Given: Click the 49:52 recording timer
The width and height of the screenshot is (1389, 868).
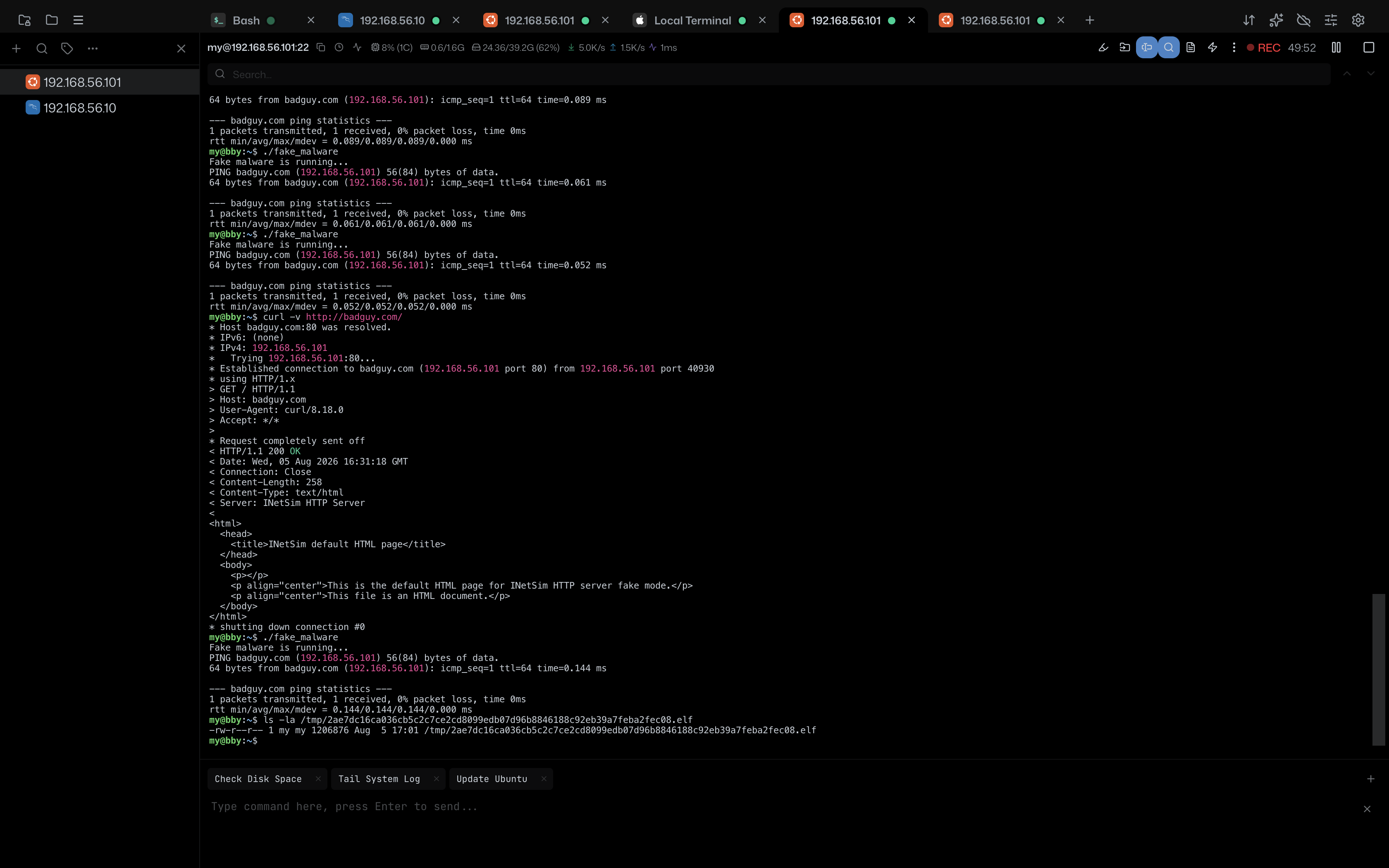Looking at the screenshot, I should click(1302, 48).
